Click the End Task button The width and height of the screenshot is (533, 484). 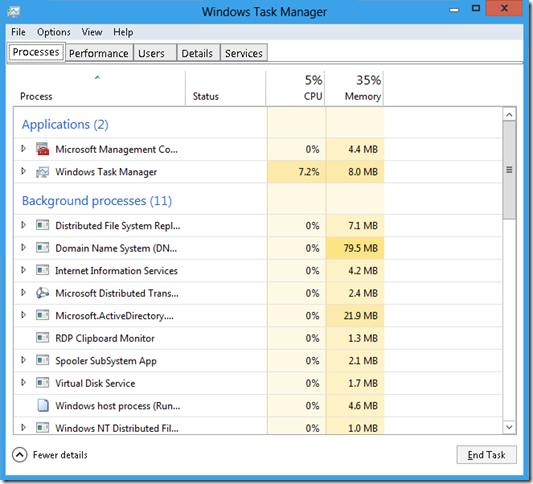(x=486, y=454)
